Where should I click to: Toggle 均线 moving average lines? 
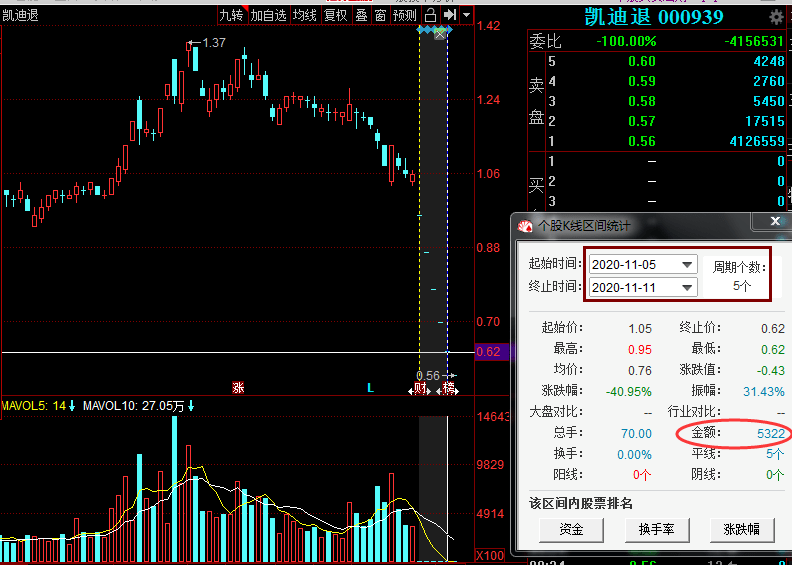pos(304,15)
